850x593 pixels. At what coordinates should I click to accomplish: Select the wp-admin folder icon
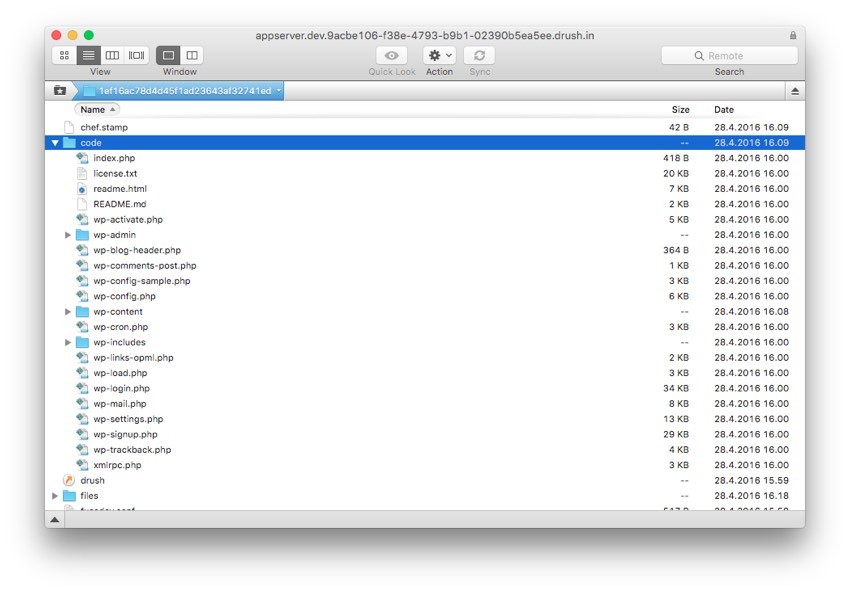(x=82, y=235)
